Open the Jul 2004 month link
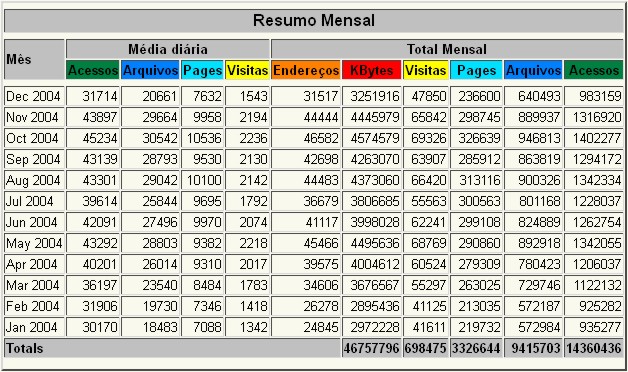 coord(30,201)
